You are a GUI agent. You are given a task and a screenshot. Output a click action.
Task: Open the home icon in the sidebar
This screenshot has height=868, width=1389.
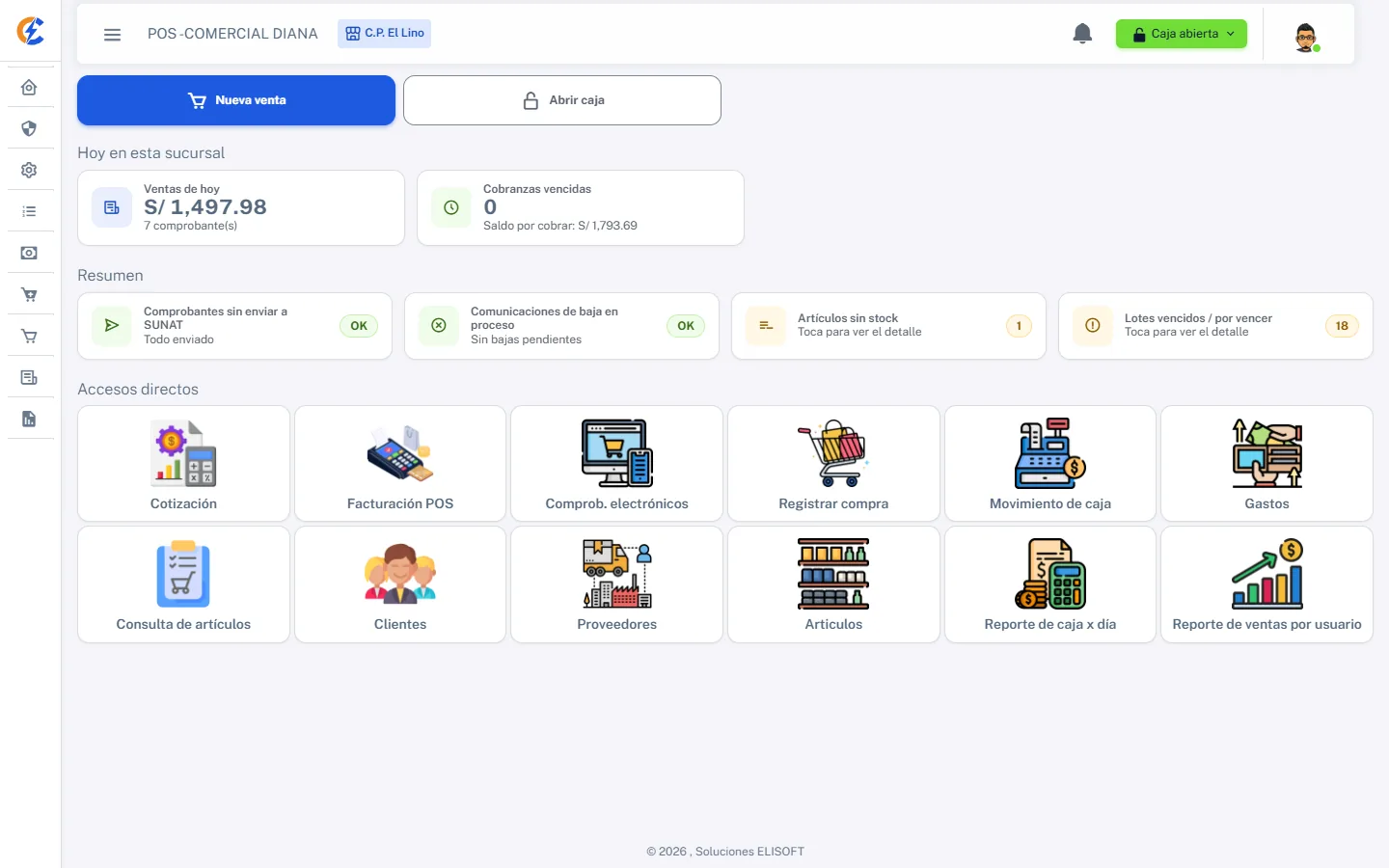29,88
